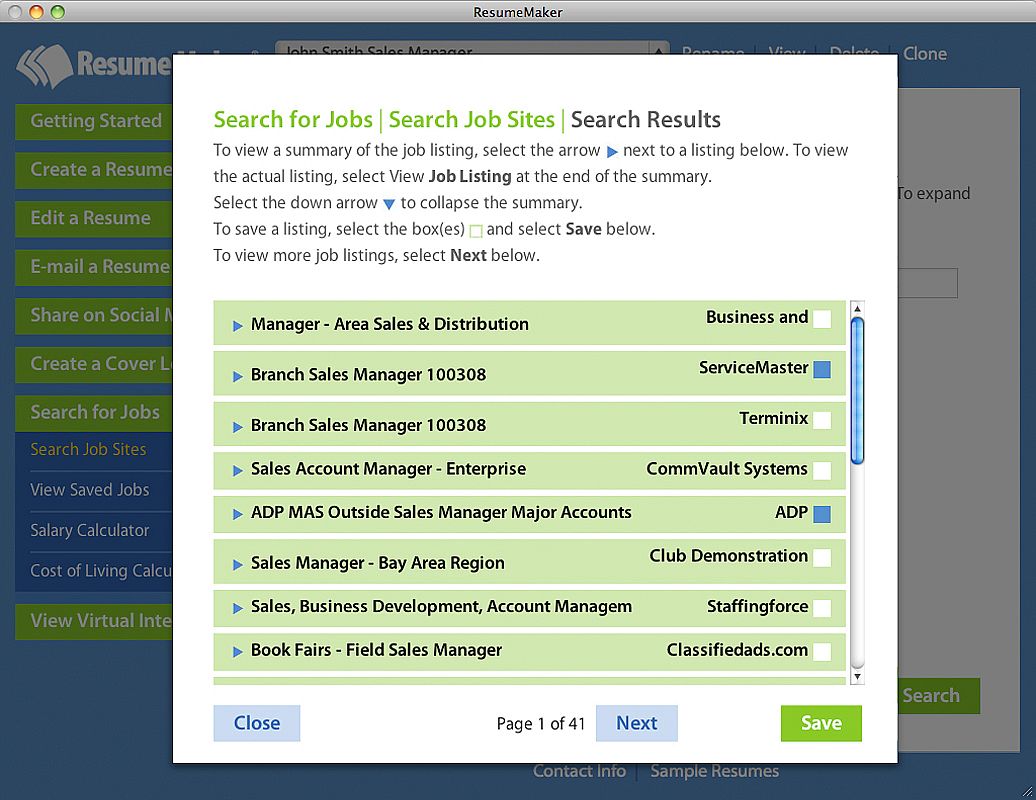Click the Search for Jobs breadcrumb heading
The image size is (1036, 800).
293,120
